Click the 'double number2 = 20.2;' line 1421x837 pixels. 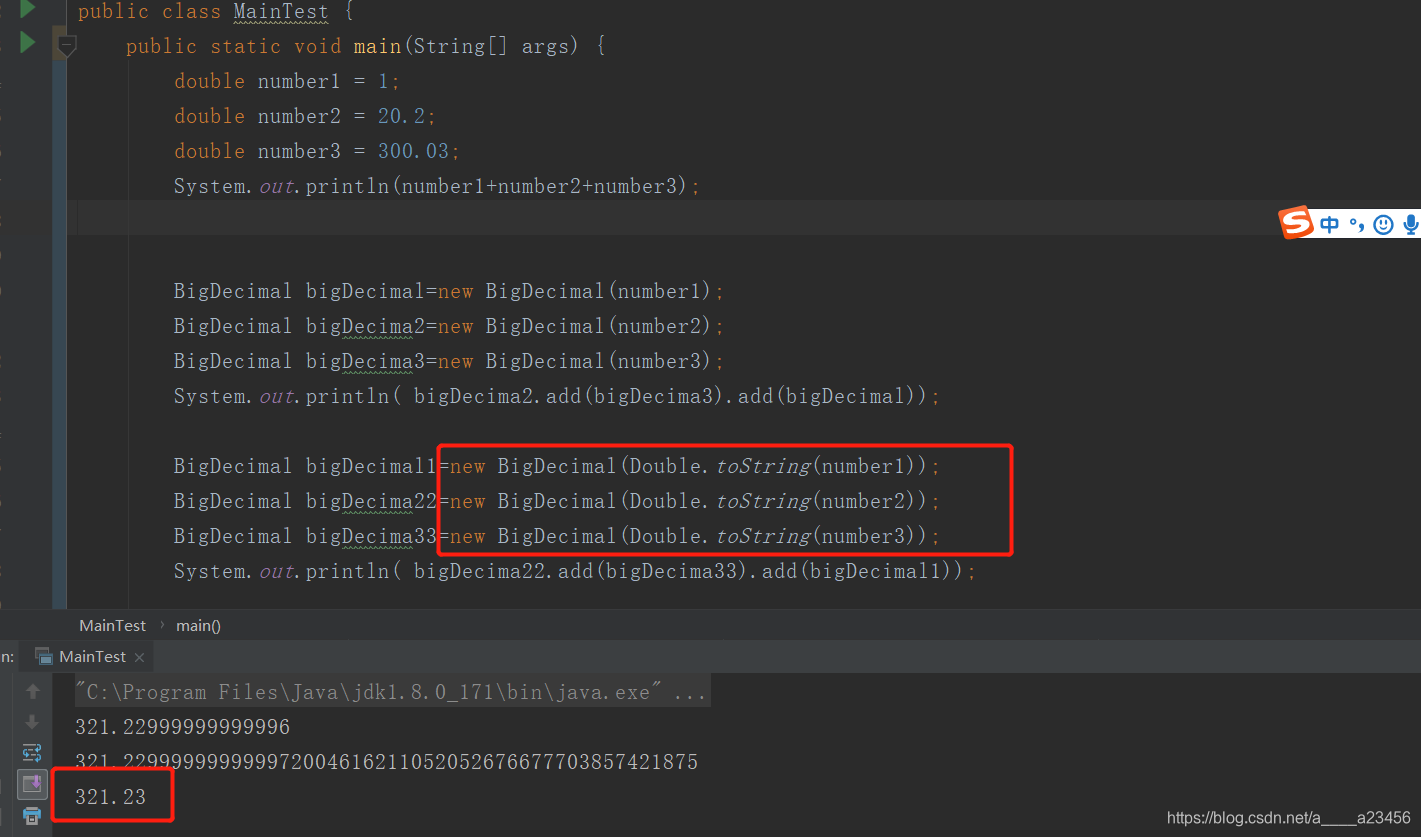(x=305, y=116)
